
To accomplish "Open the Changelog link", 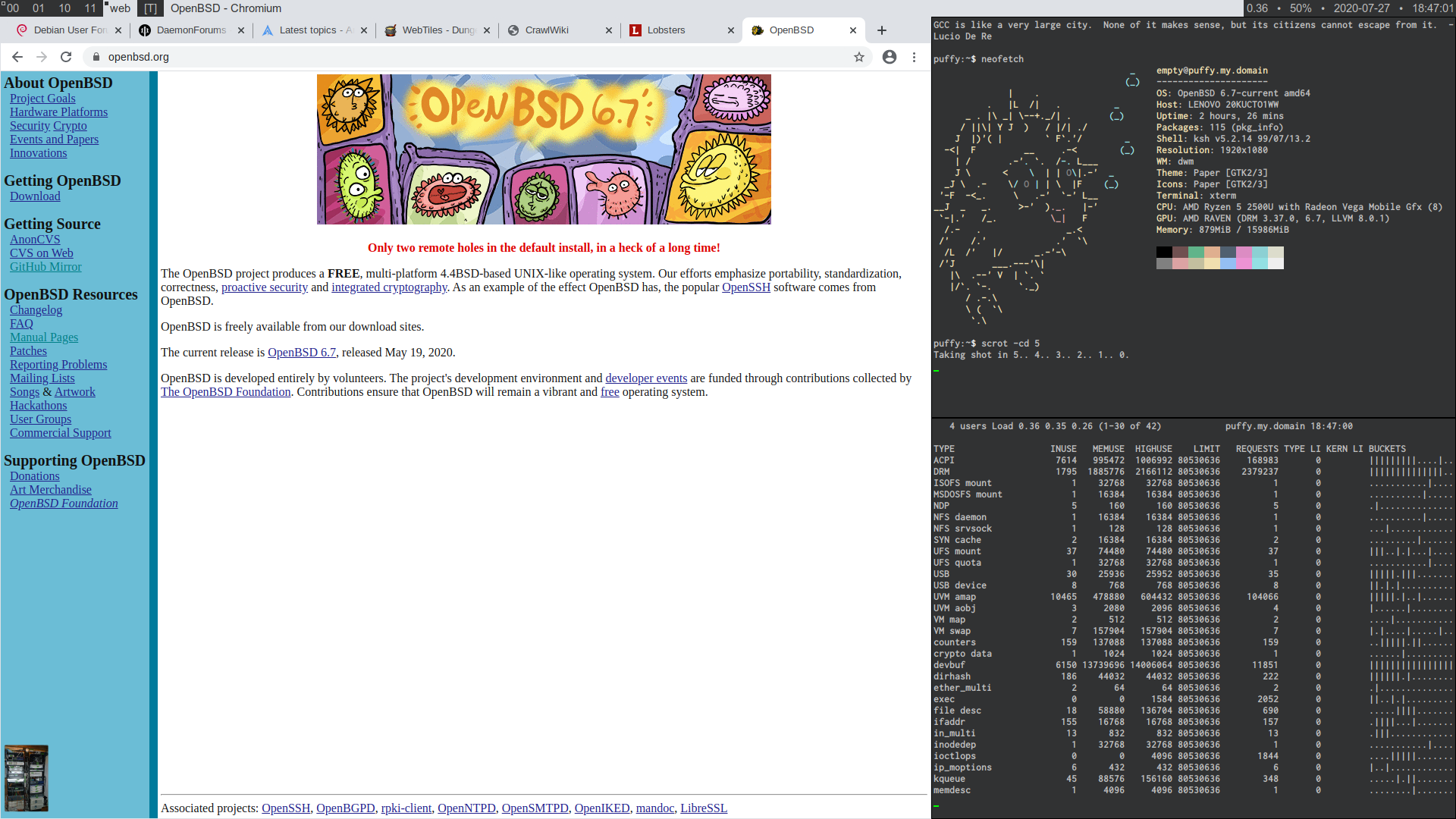I will click(x=36, y=310).
